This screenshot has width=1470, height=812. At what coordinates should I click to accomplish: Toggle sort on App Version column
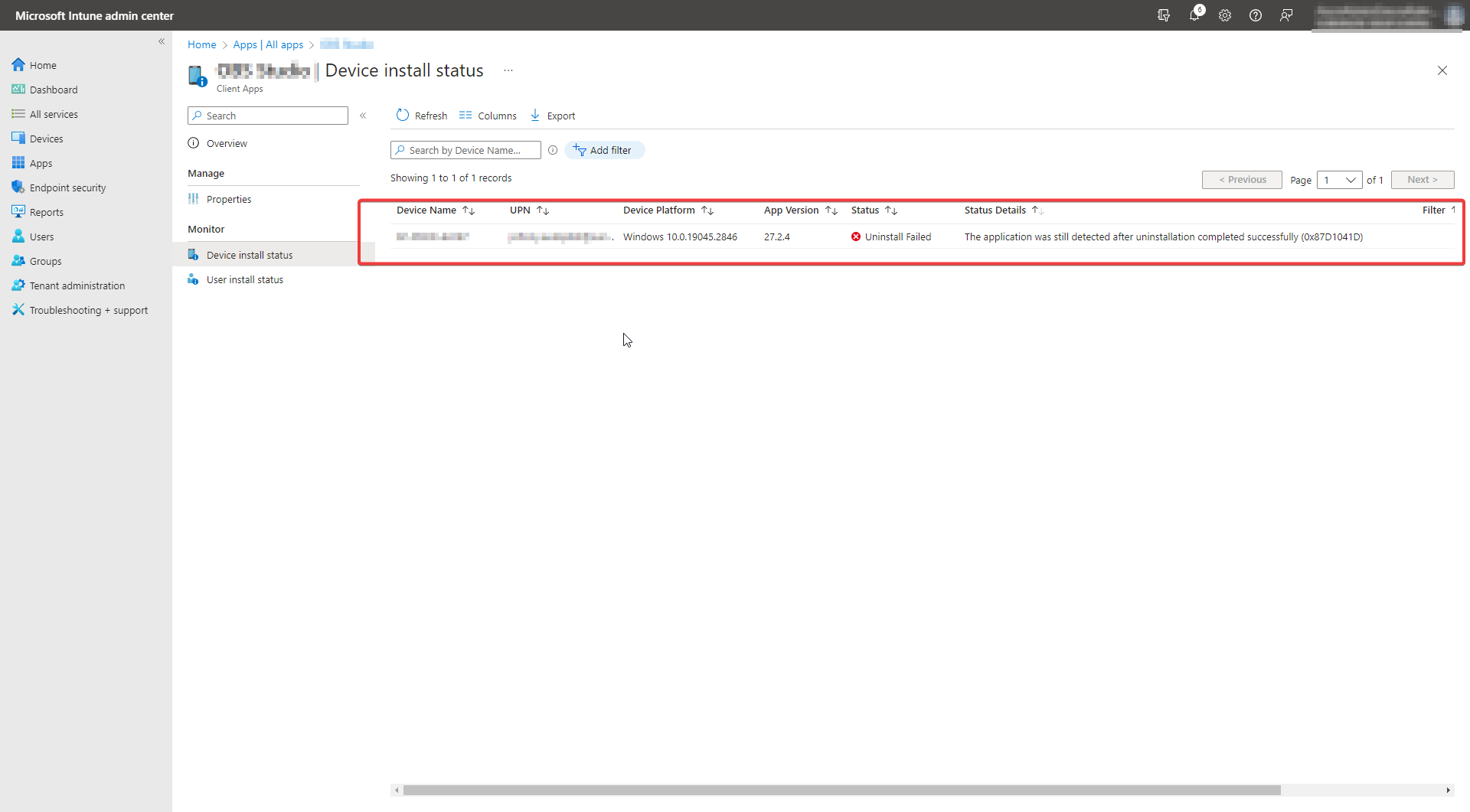[x=832, y=210]
